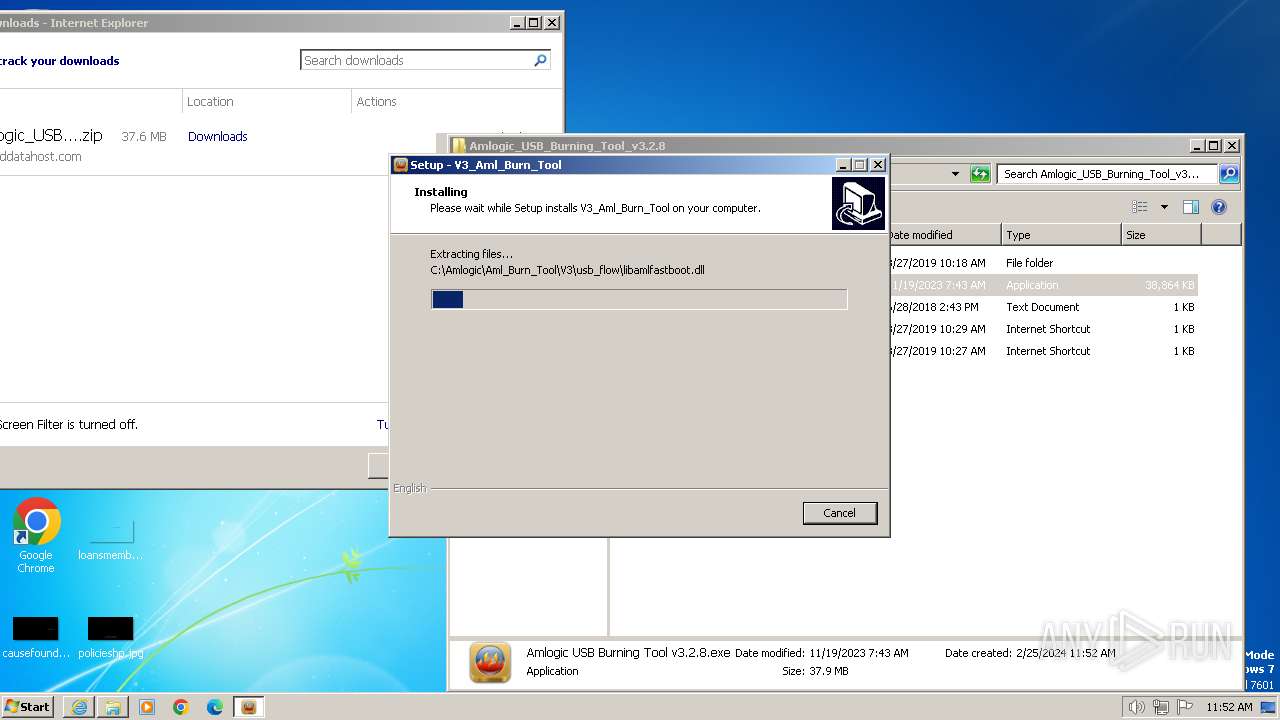
Task: Switch to Setup installer taskbar item
Action: 249,707
